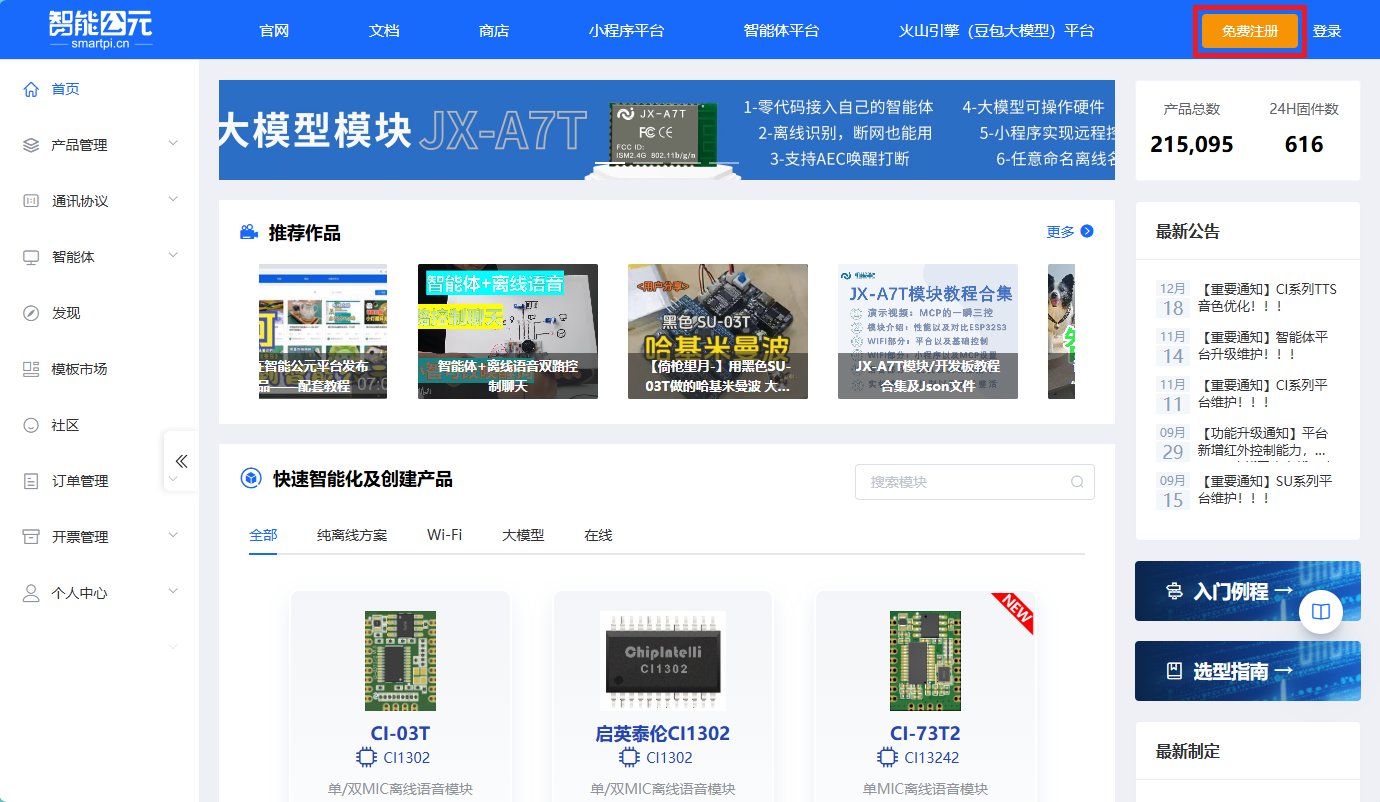Viewport: 1380px width, 802px height.
Task: Click the 搜索模块 search field
Action: point(960,482)
